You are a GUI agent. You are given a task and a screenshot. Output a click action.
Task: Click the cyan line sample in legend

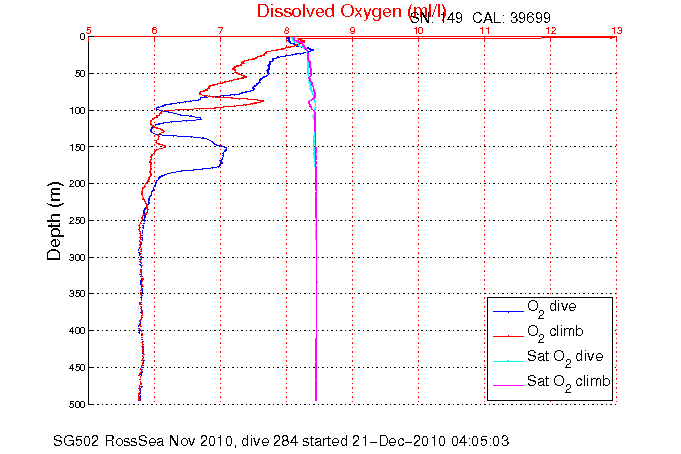(x=505, y=359)
